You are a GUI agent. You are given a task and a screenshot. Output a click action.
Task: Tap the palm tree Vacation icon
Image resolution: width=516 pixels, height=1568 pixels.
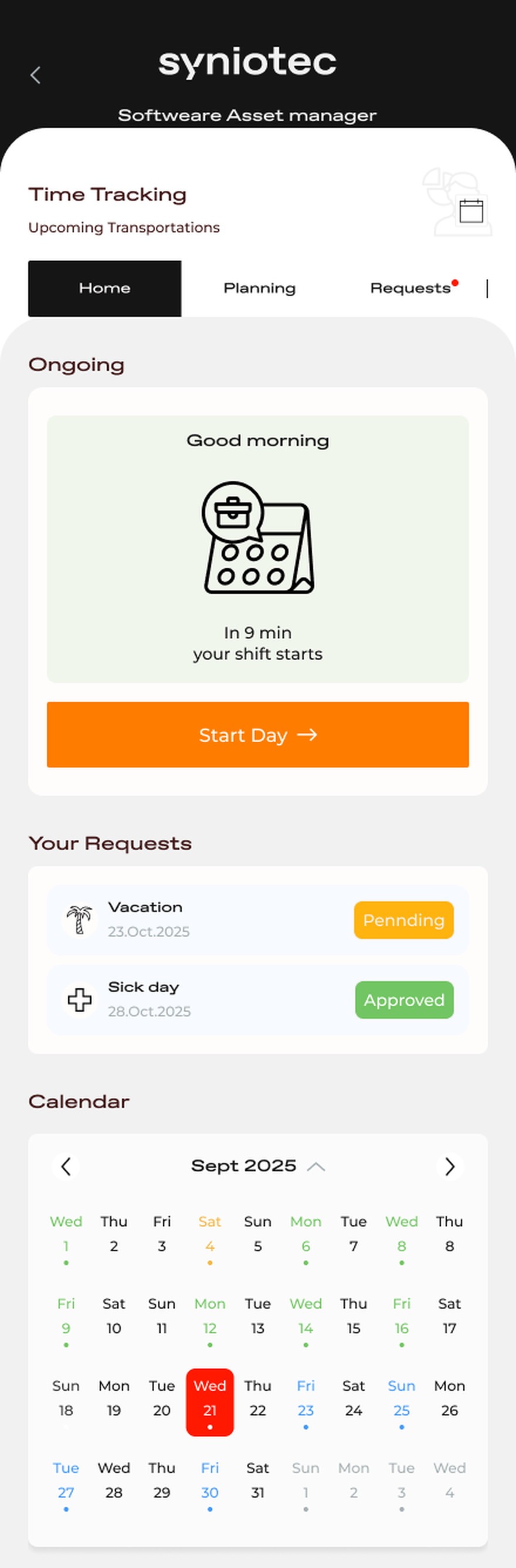point(79,920)
